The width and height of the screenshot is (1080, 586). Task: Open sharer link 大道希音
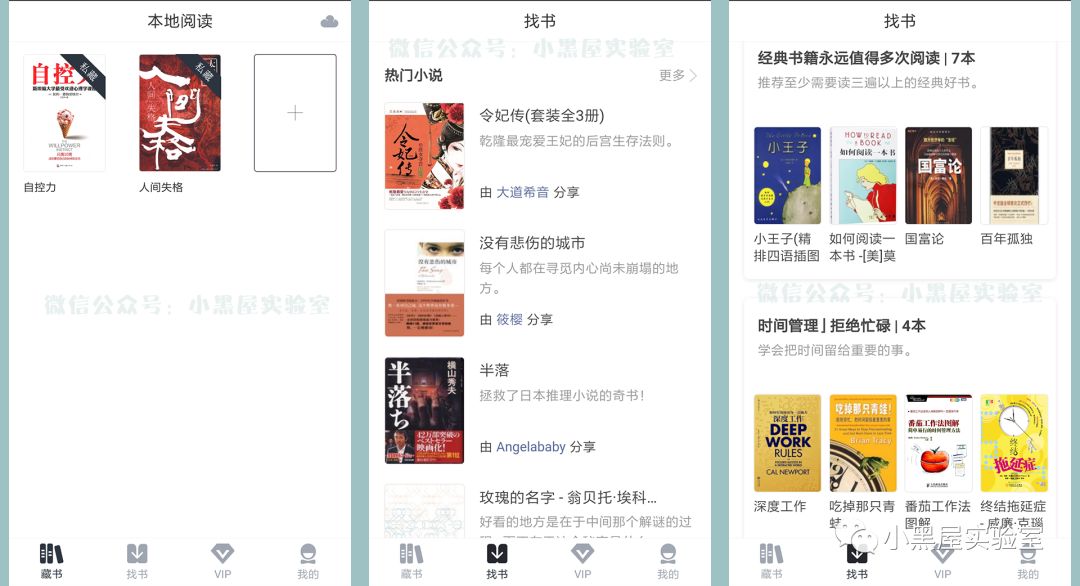click(523, 192)
